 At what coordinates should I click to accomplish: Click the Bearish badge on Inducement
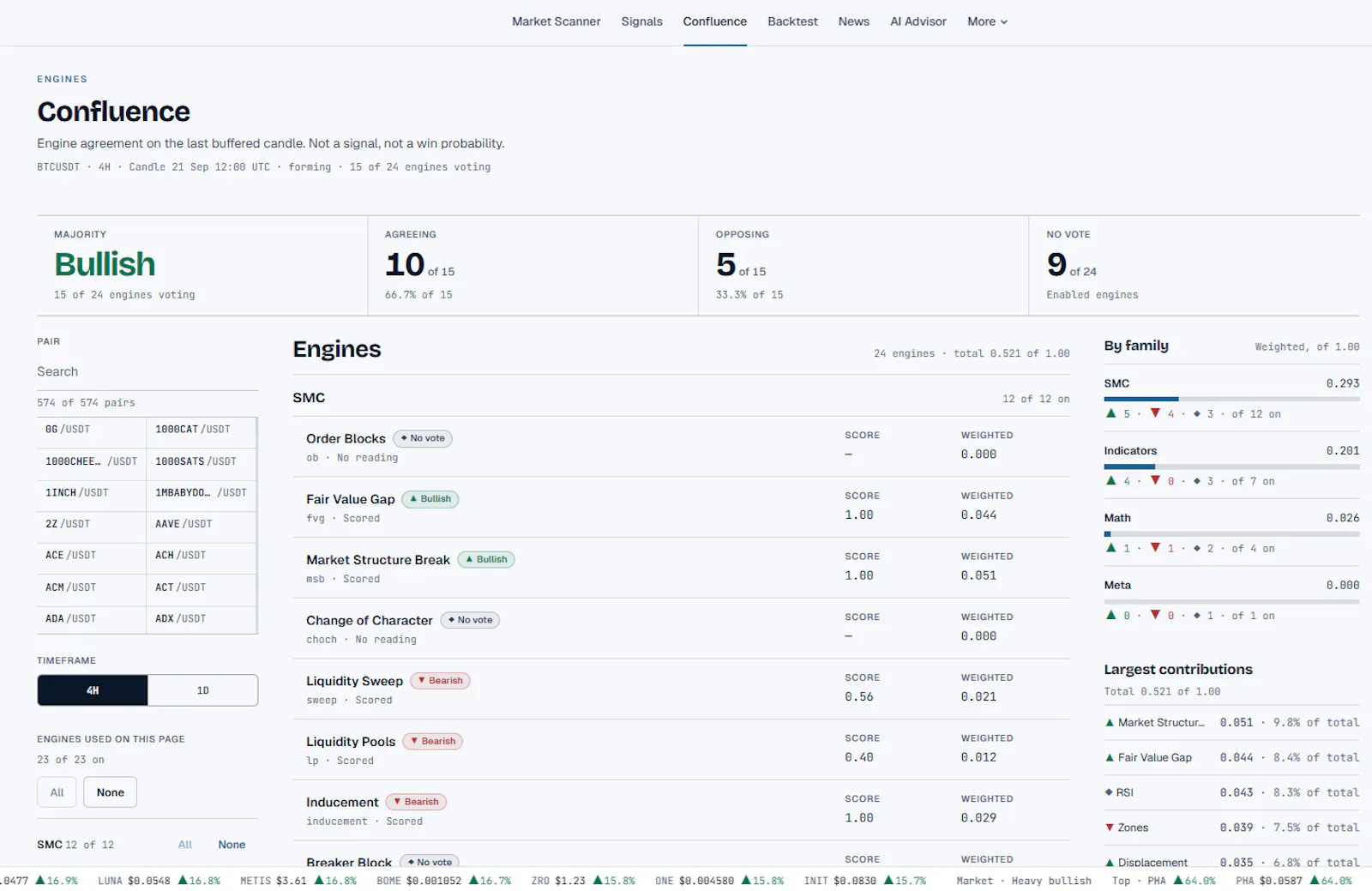pos(416,802)
